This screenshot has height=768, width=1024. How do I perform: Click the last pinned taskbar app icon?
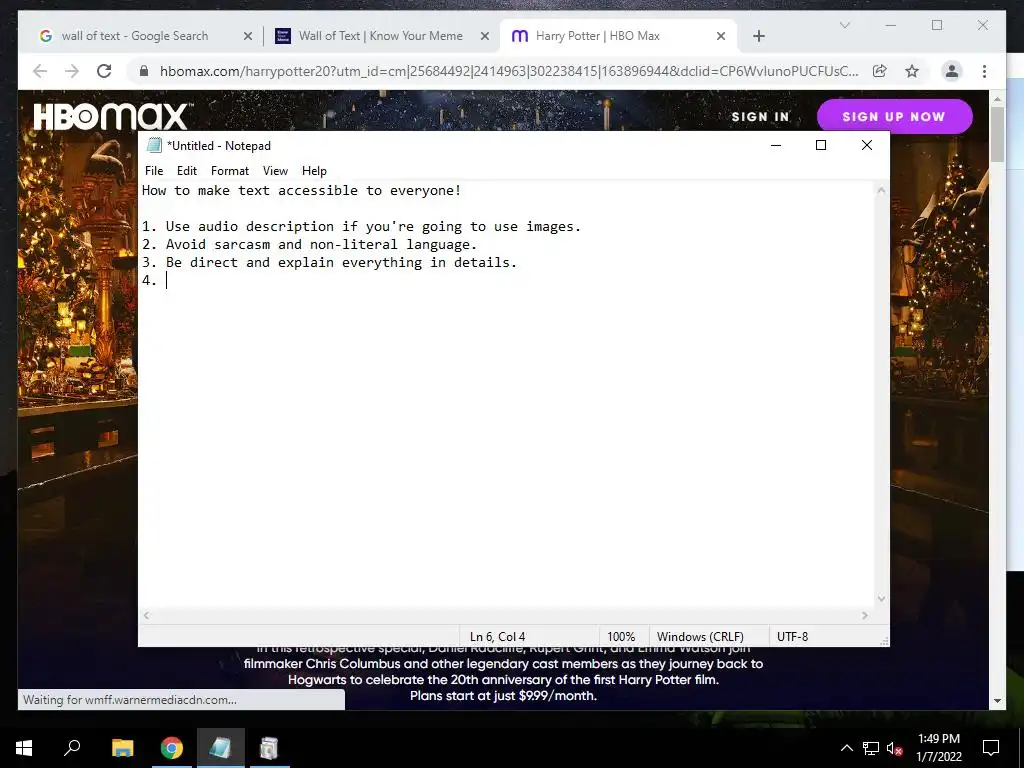click(x=269, y=748)
